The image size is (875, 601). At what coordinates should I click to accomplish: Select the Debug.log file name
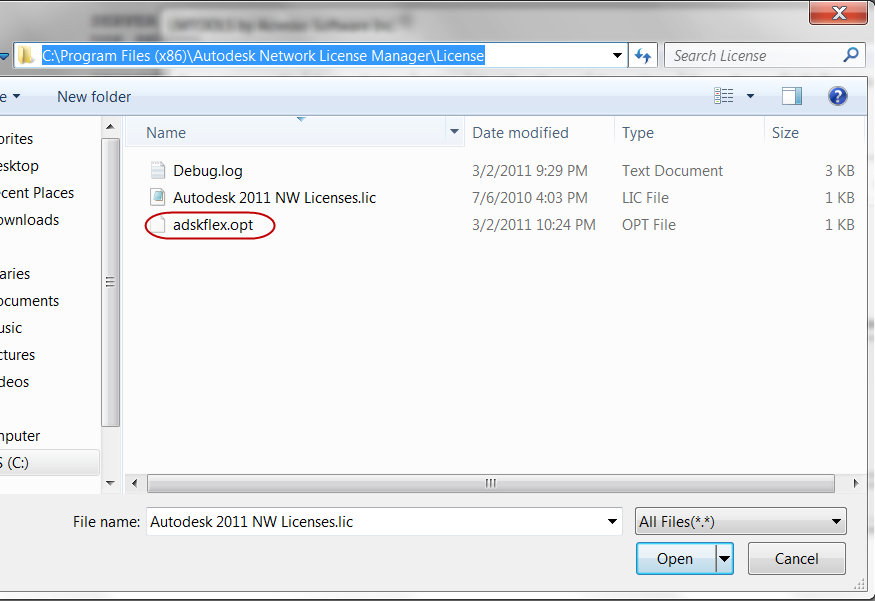[x=208, y=171]
